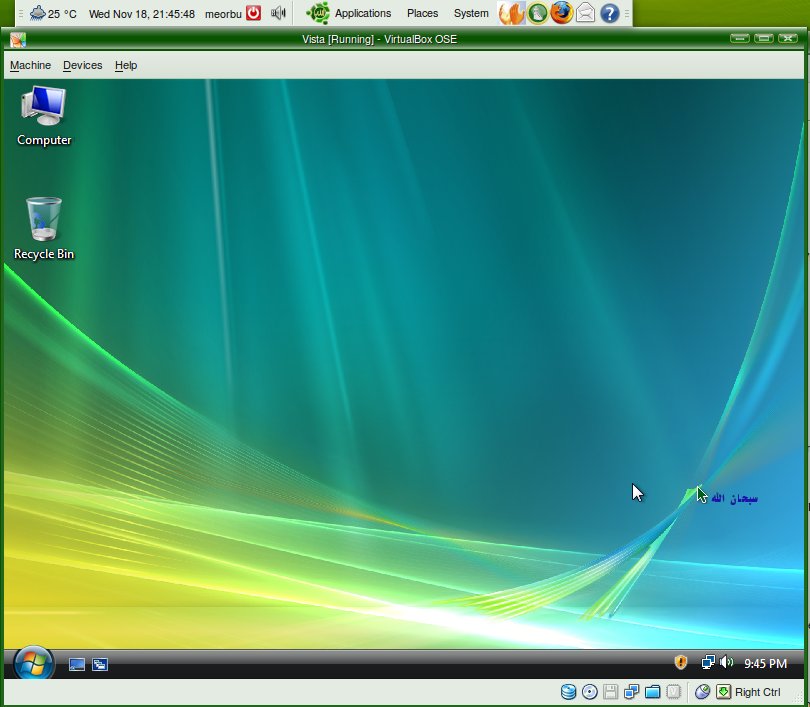810x707 pixels.
Task: Open the blue help question mark
Action: coord(610,13)
